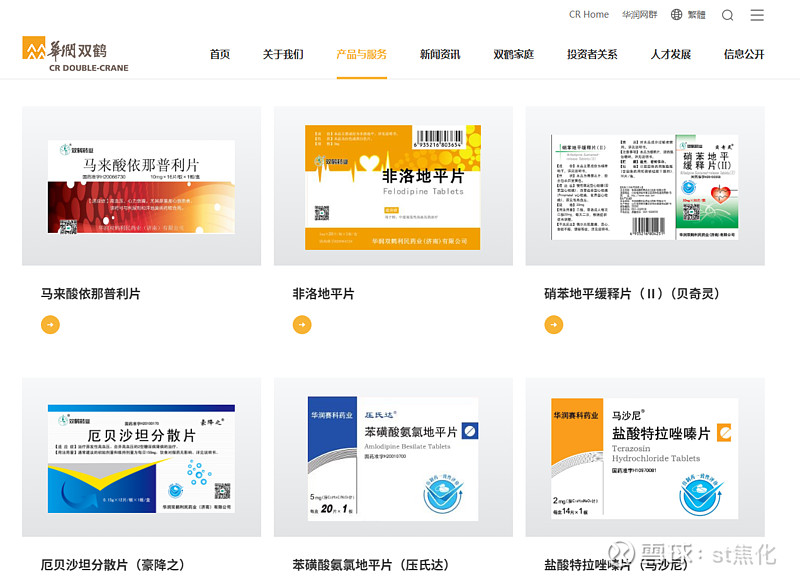Click the 马来酸依那普利片 package image
The height and width of the screenshot is (579, 800).
(x=141, y=186)
